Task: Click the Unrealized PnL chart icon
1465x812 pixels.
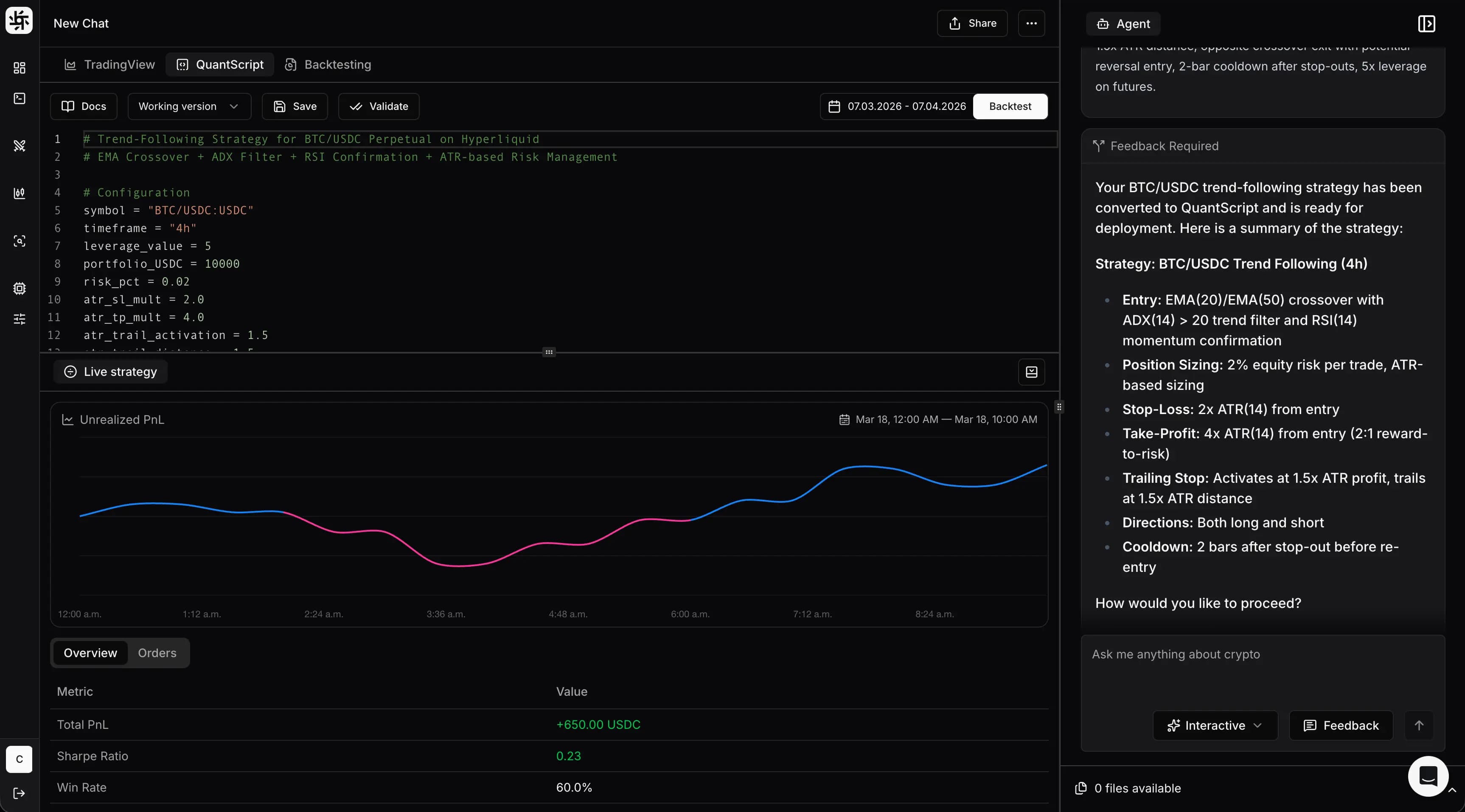Action: point(67,420)
